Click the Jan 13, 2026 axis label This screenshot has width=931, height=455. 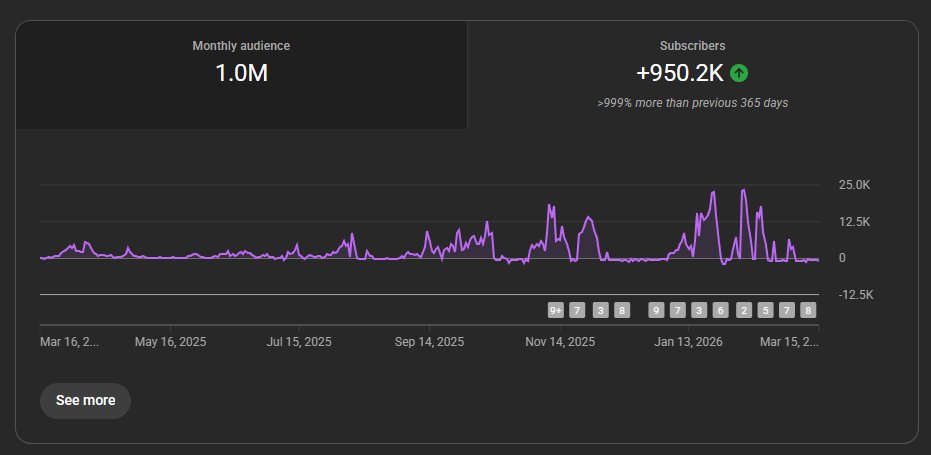point(689,342)
